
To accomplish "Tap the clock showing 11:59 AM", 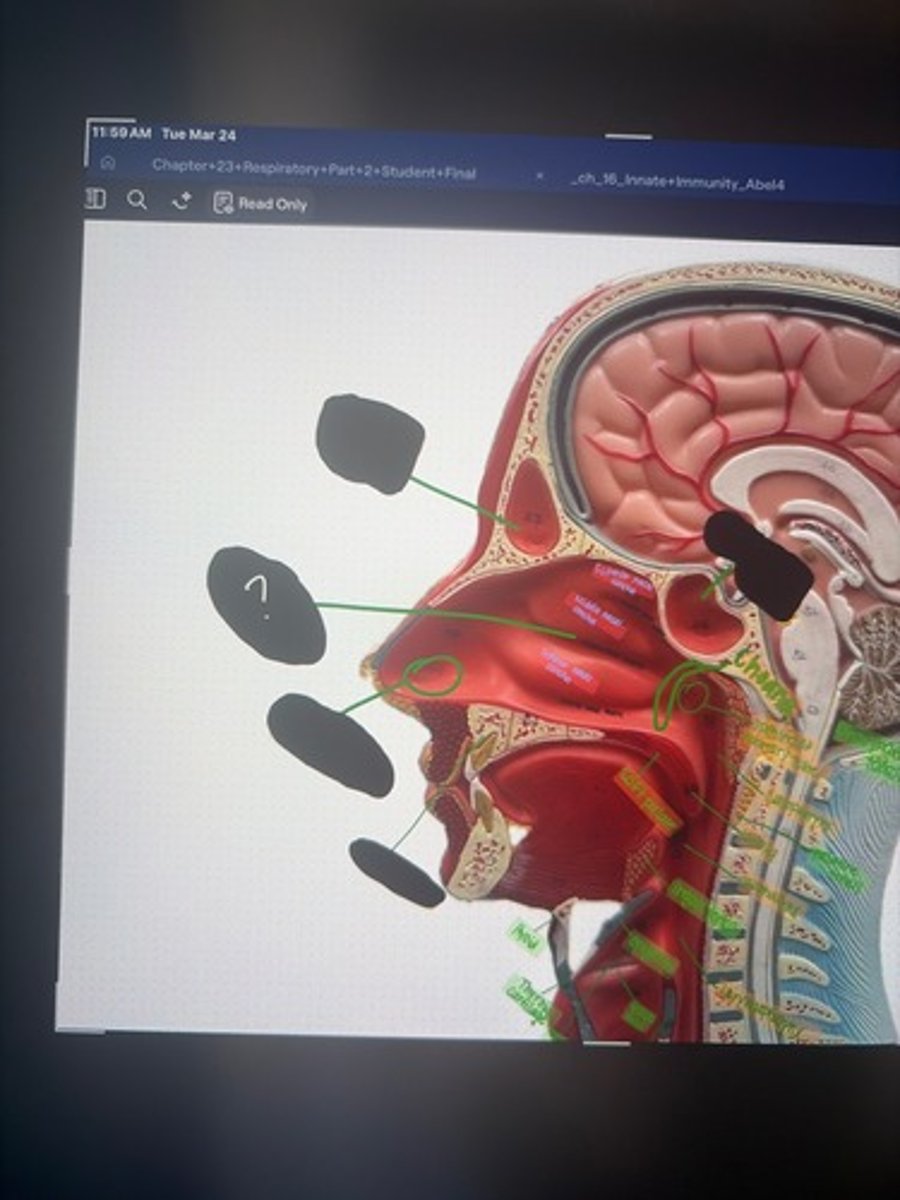I will (123, 133).
